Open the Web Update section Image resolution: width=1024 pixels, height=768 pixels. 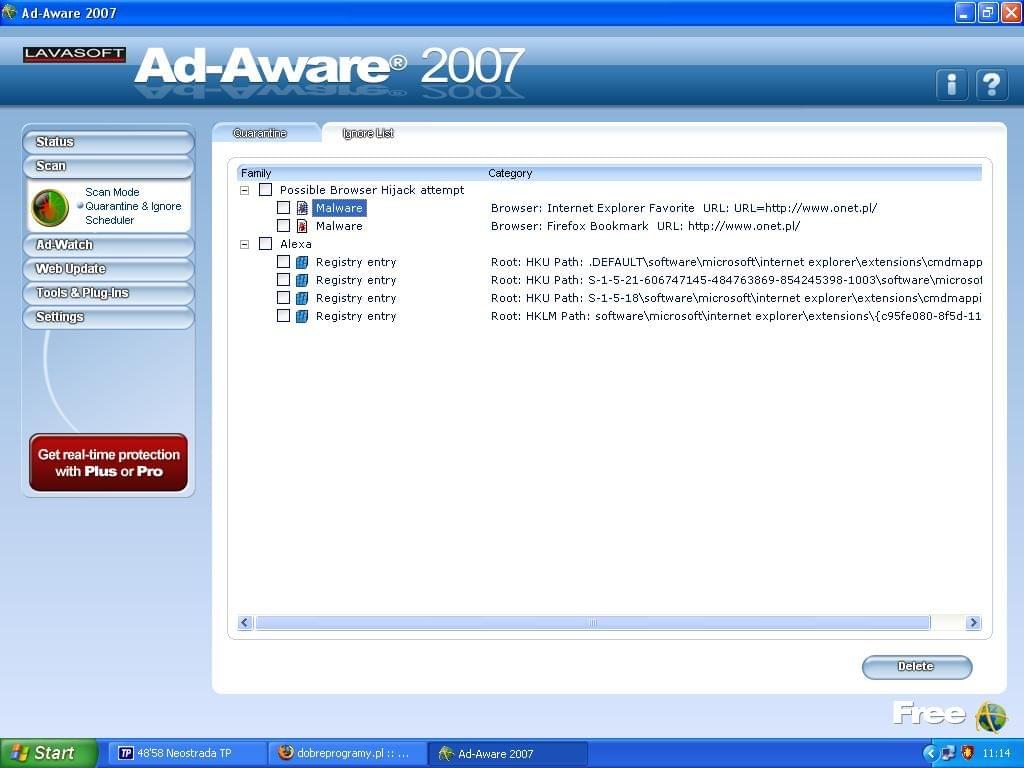pyautogui.click(x=108, y=269)
